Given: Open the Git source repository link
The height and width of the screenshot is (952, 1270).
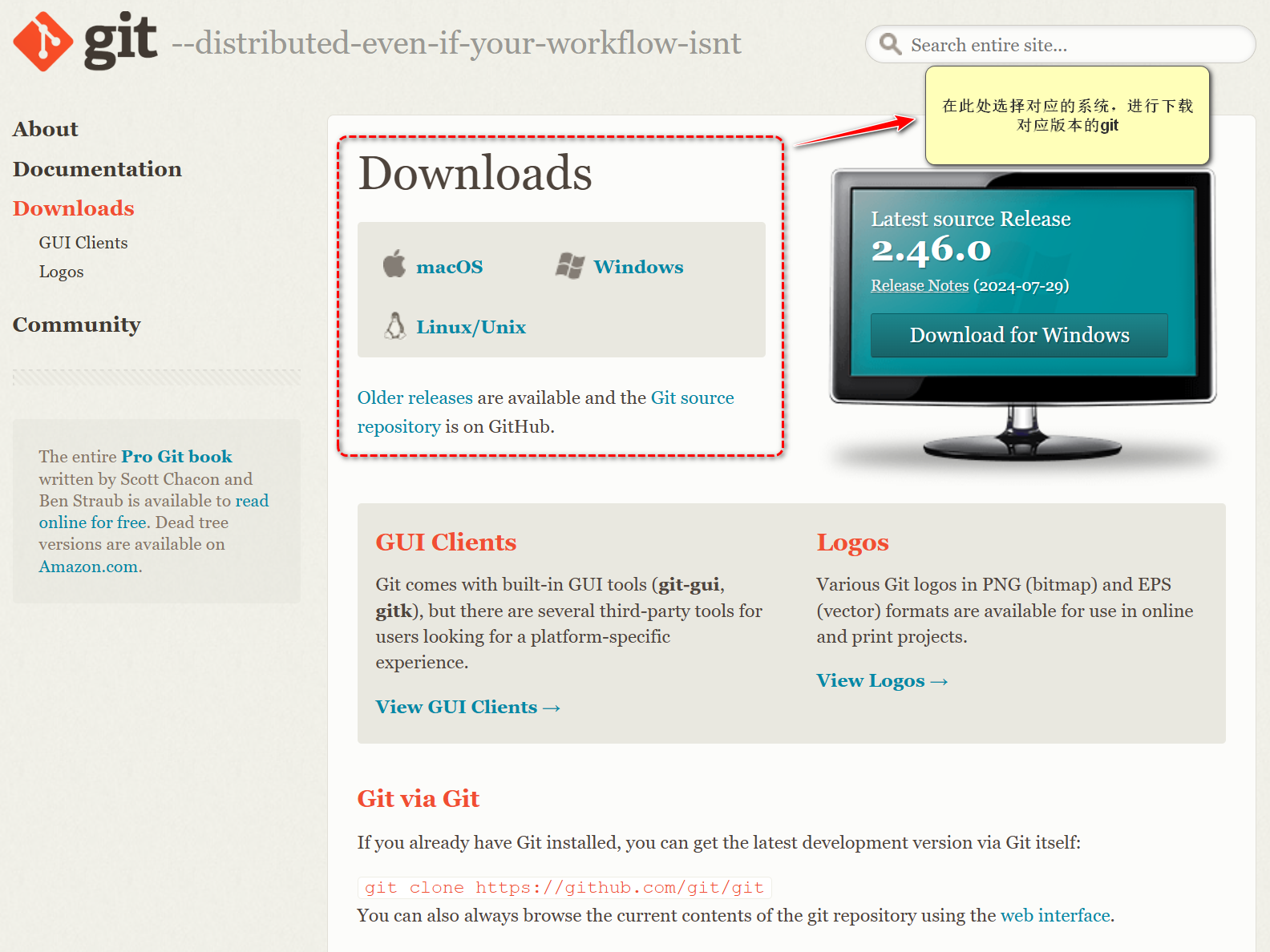Looking at the screenshot, I should 546,412.
